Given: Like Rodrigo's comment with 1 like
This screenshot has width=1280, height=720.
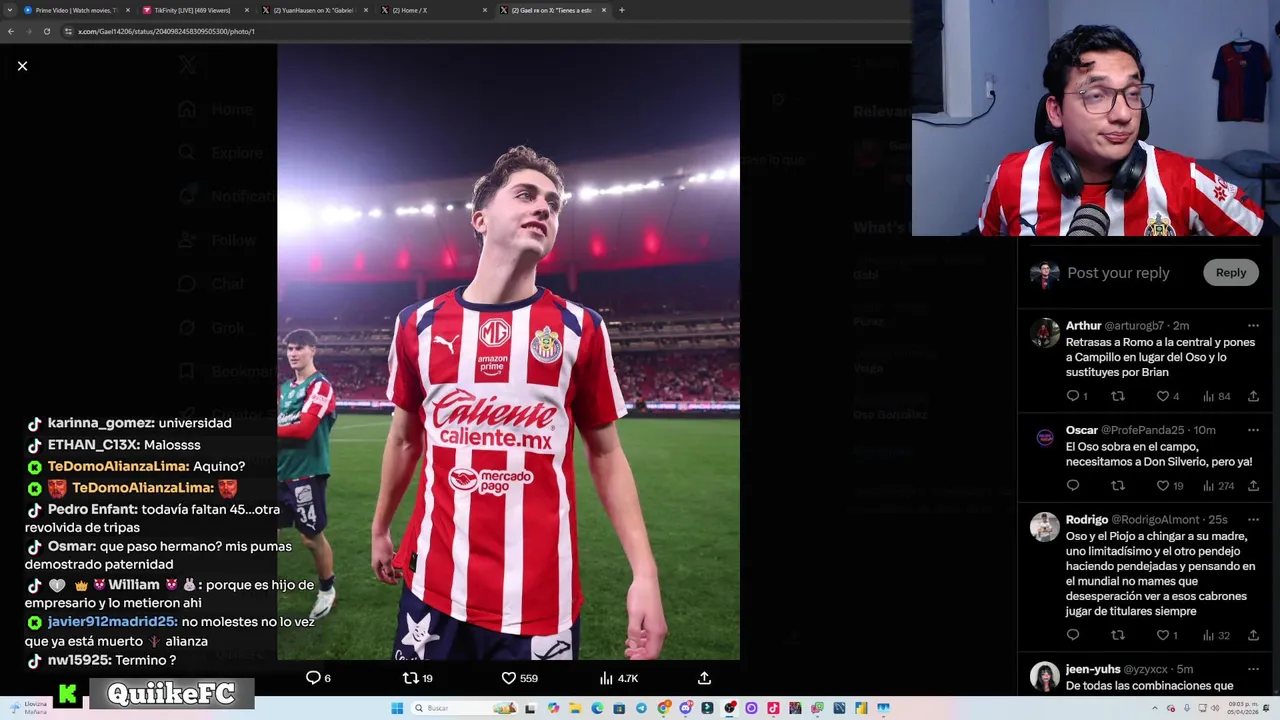Looking at the screenshot, I should [x=1167, y=635].
